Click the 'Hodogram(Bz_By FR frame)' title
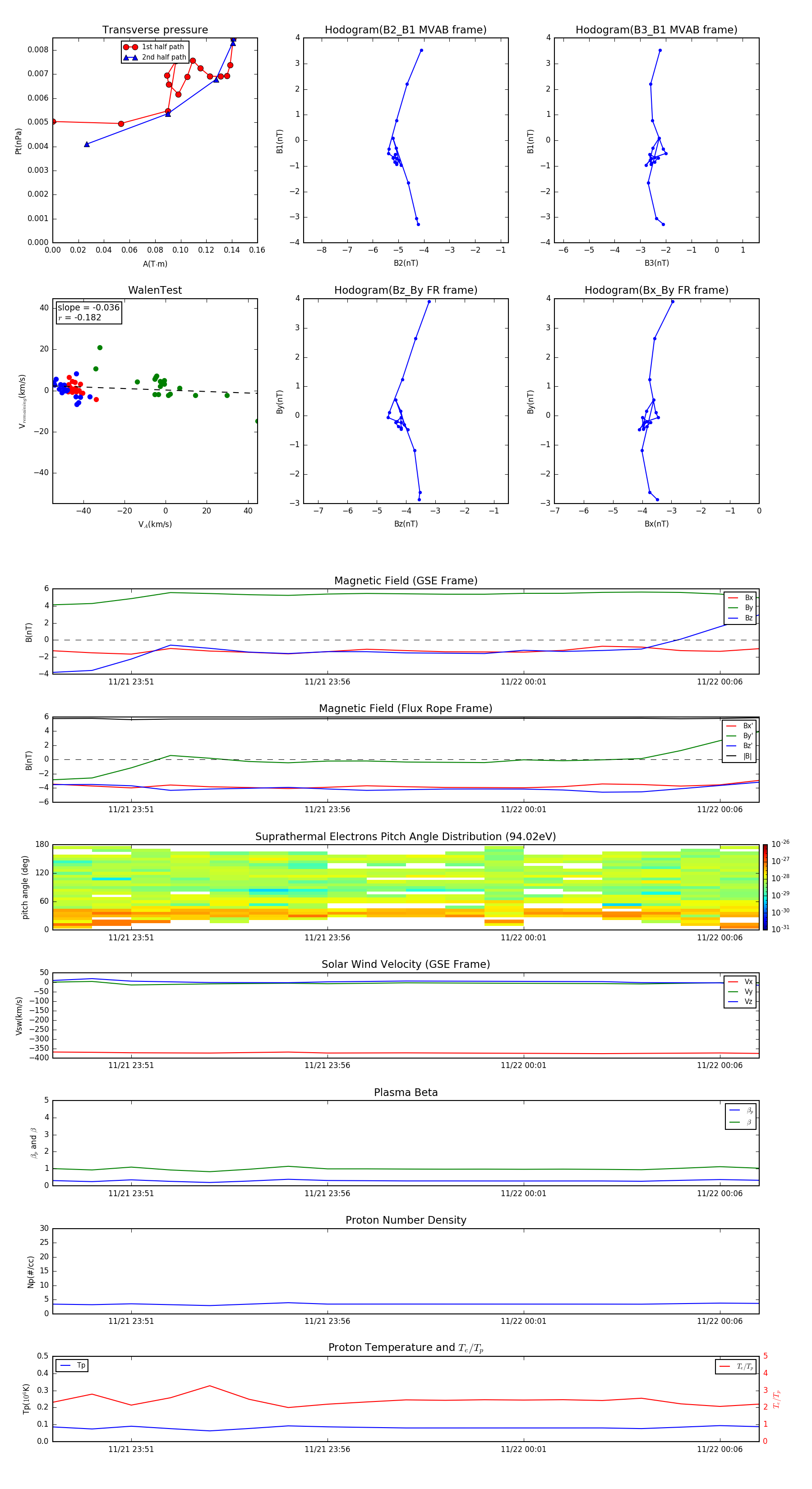 [x=406, y=290]
